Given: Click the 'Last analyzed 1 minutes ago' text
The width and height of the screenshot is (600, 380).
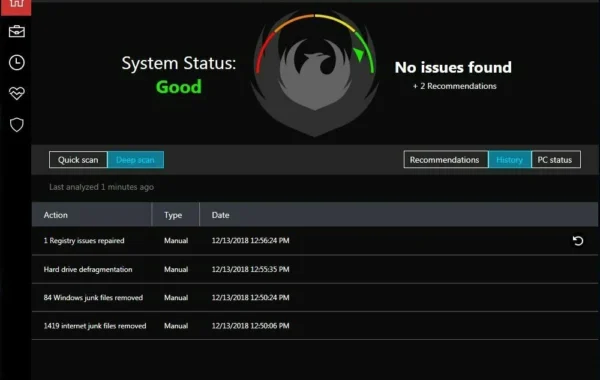Looking at the screenshot, I should [101, 187].
